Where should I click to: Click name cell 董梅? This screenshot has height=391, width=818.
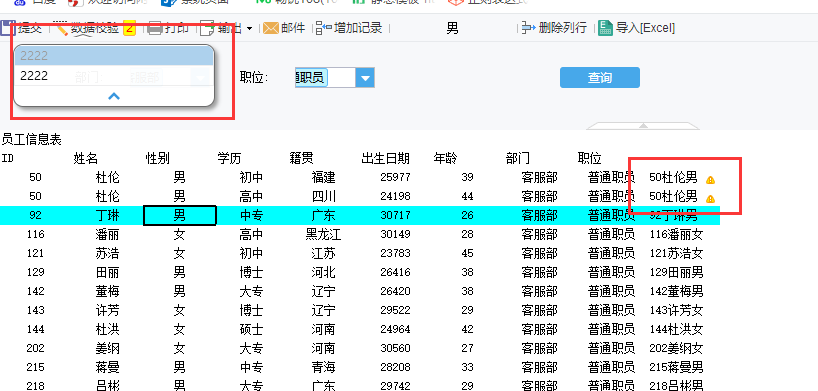(107, 291)
